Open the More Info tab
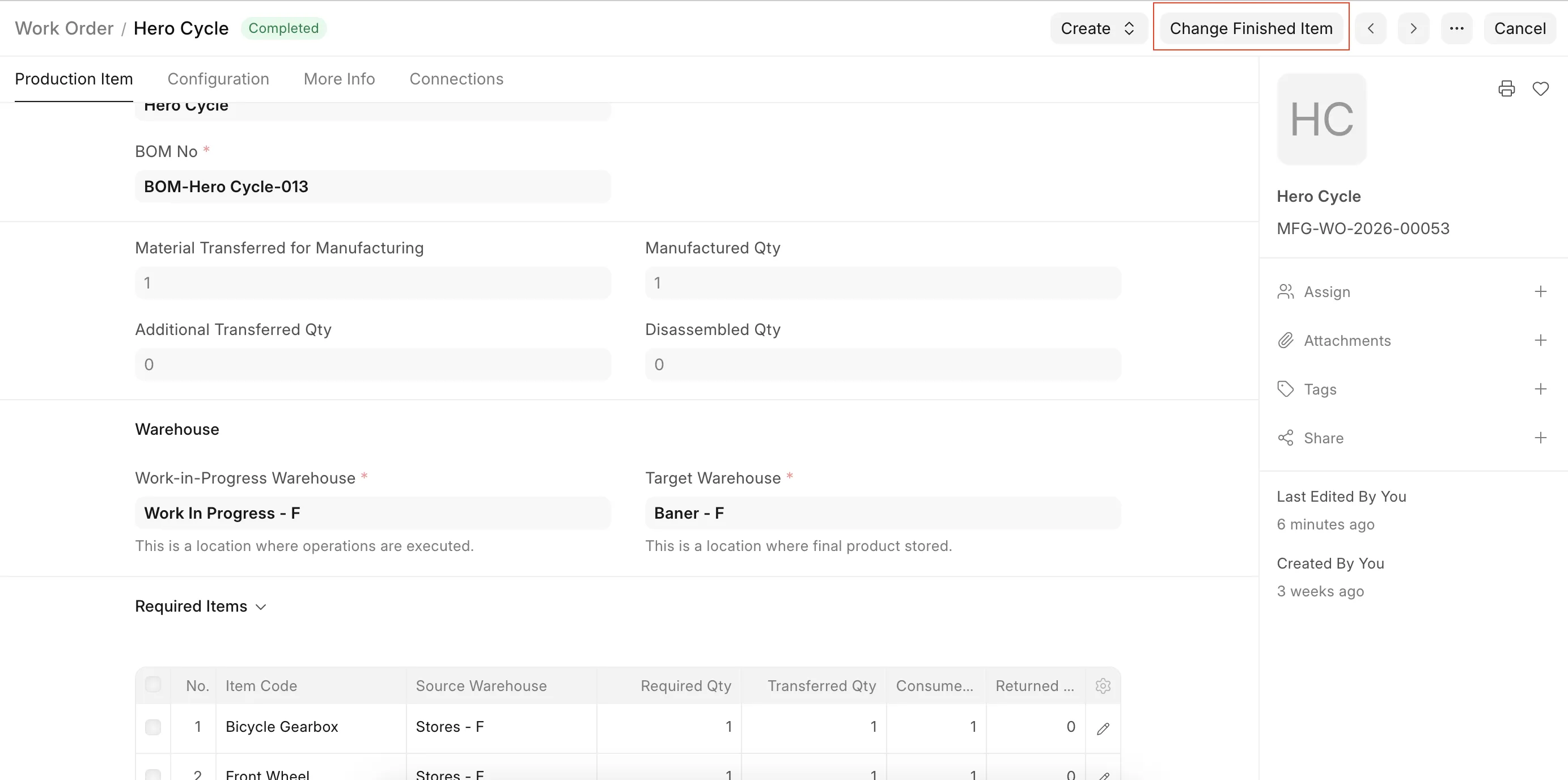1568x780 pixels. [x=339, y=79]
